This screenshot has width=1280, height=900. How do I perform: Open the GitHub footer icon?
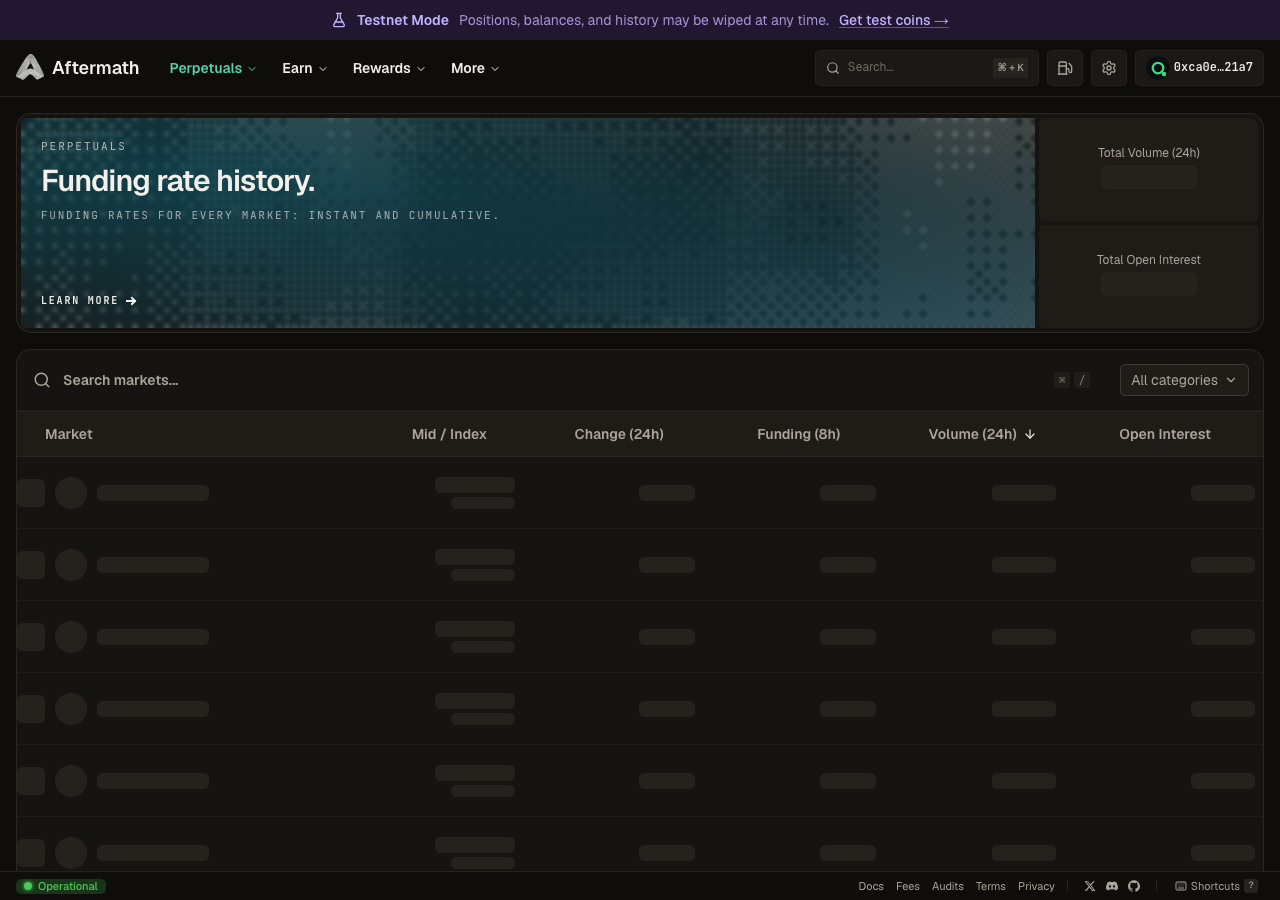(1134, 886)
